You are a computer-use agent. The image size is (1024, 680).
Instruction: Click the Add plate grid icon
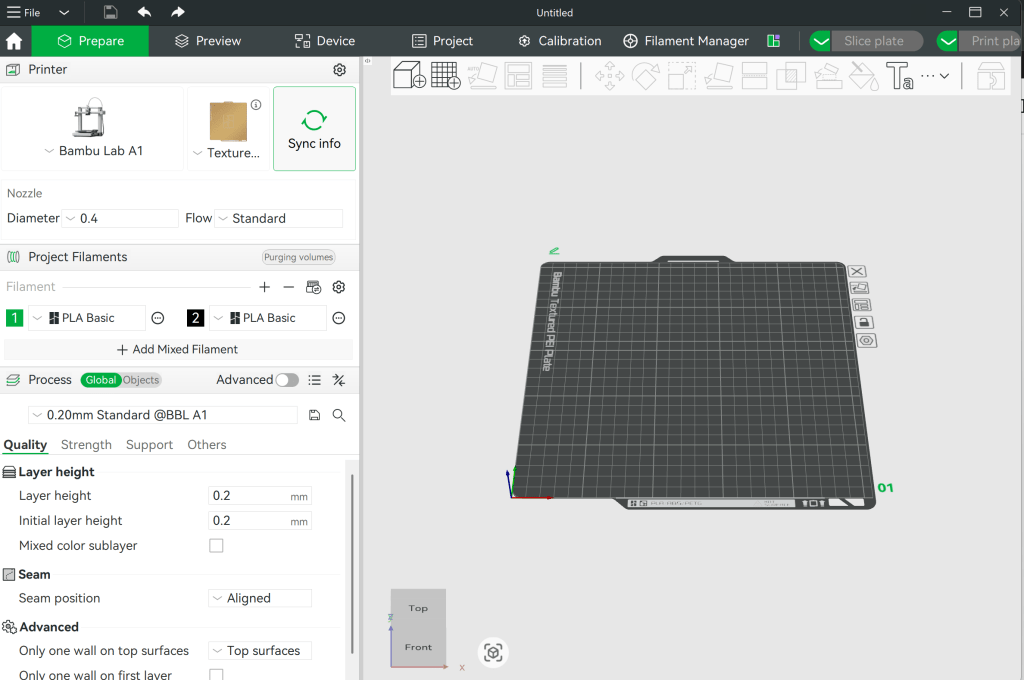click(x=445, y=75)
